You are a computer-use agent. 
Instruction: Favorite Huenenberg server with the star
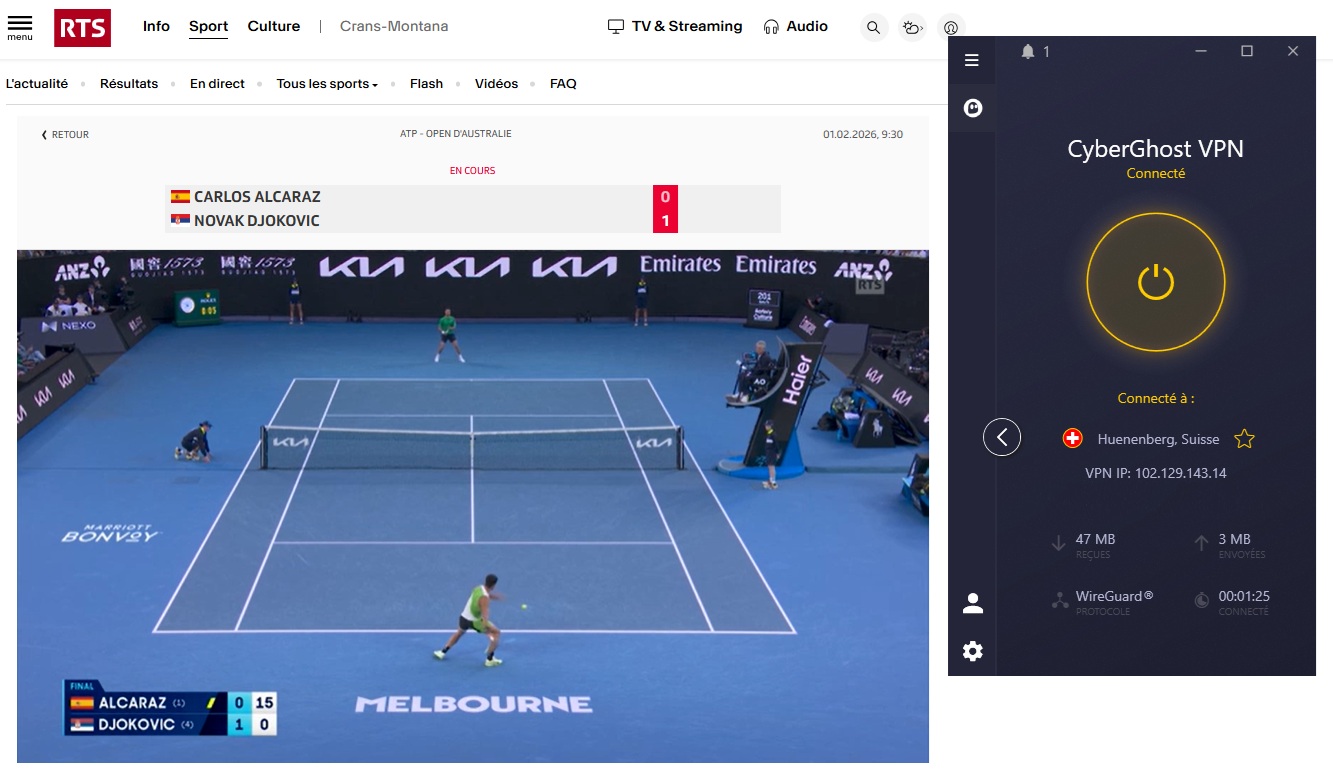[1244, 438]
